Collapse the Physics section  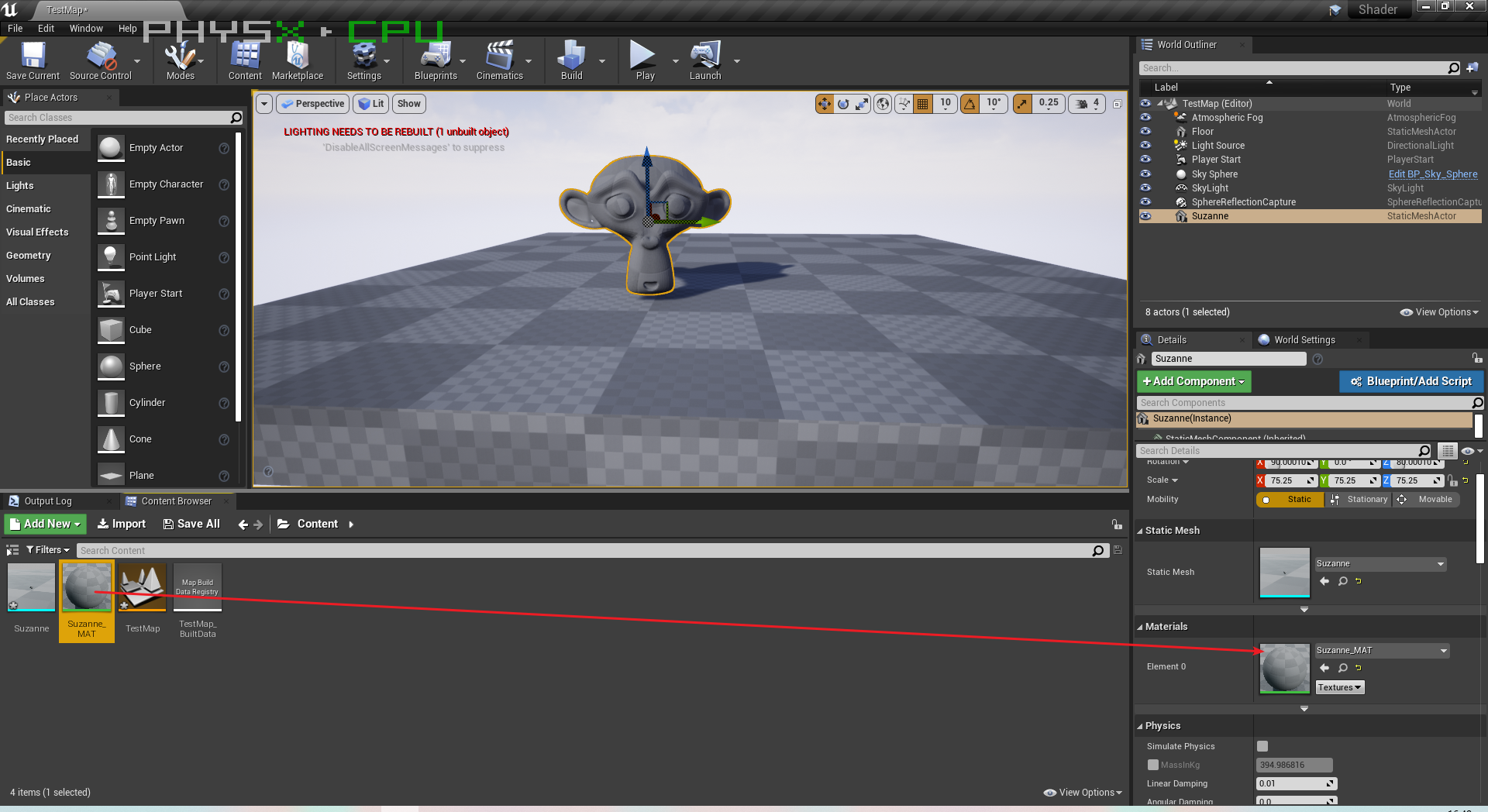1140,727
